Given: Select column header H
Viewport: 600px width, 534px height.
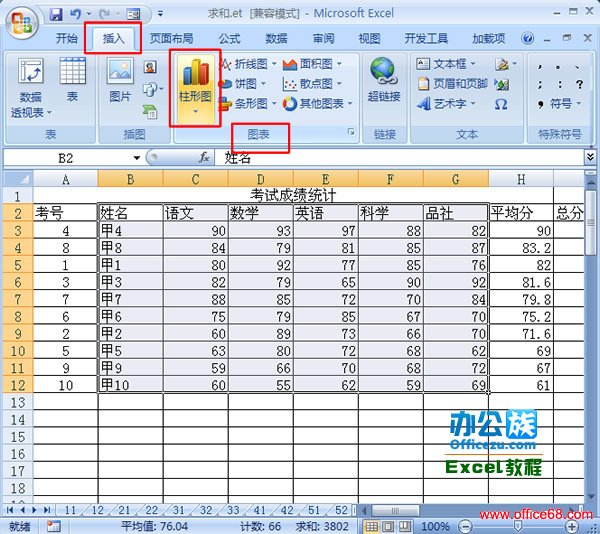Looking at the screenshot, I should (x=521, y=179).
